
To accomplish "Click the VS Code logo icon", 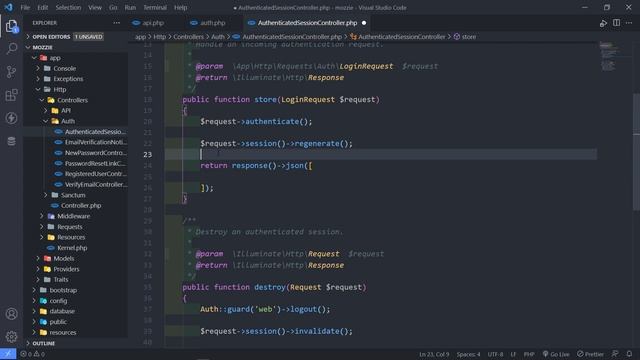I will tap(9, 7).
